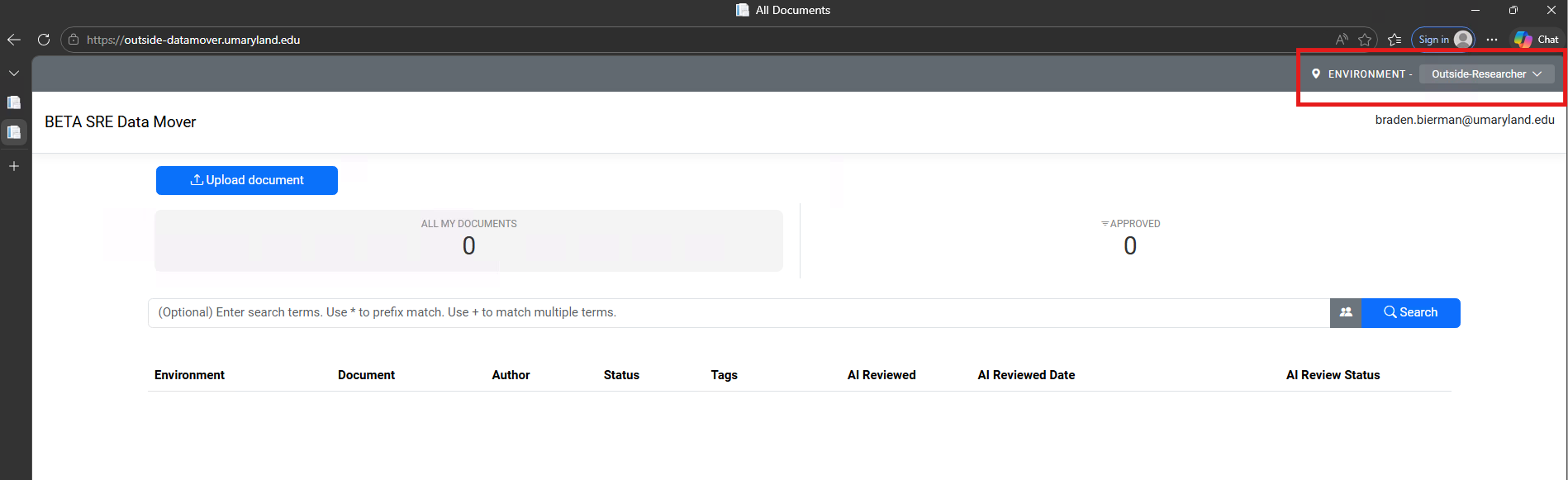This screenshot has width=1568, height=480.
Task: Sort by the Environment column header
Action: [x=189, y=375]
